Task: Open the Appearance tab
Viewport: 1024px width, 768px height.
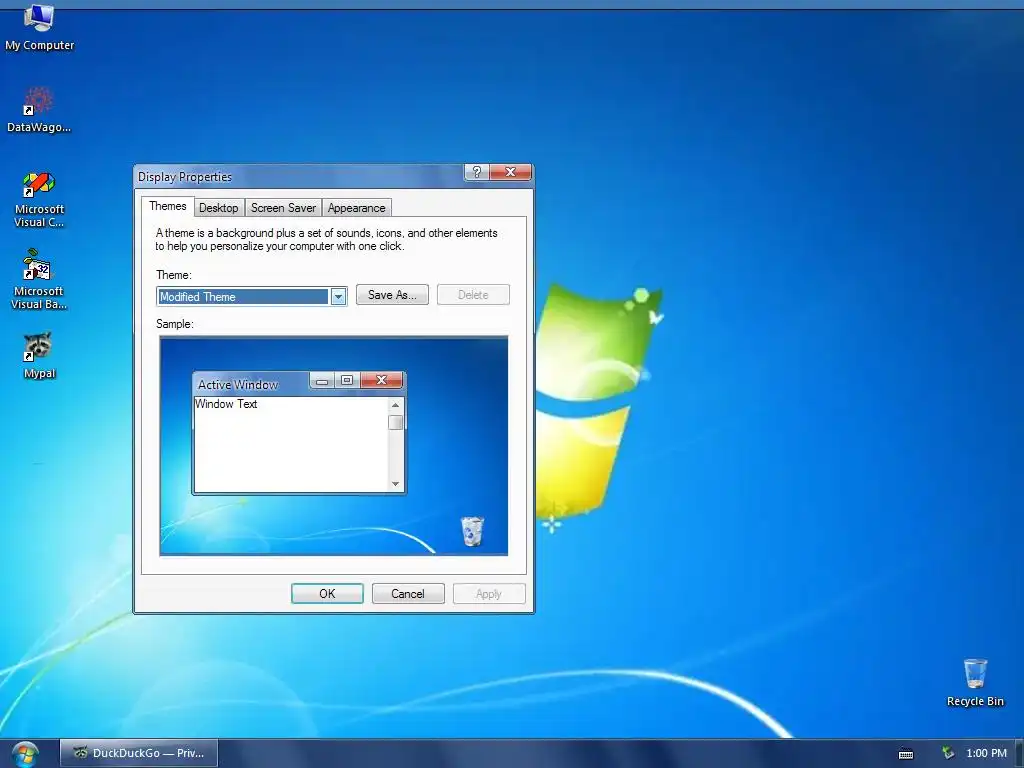Action: (x=357, y=208)
